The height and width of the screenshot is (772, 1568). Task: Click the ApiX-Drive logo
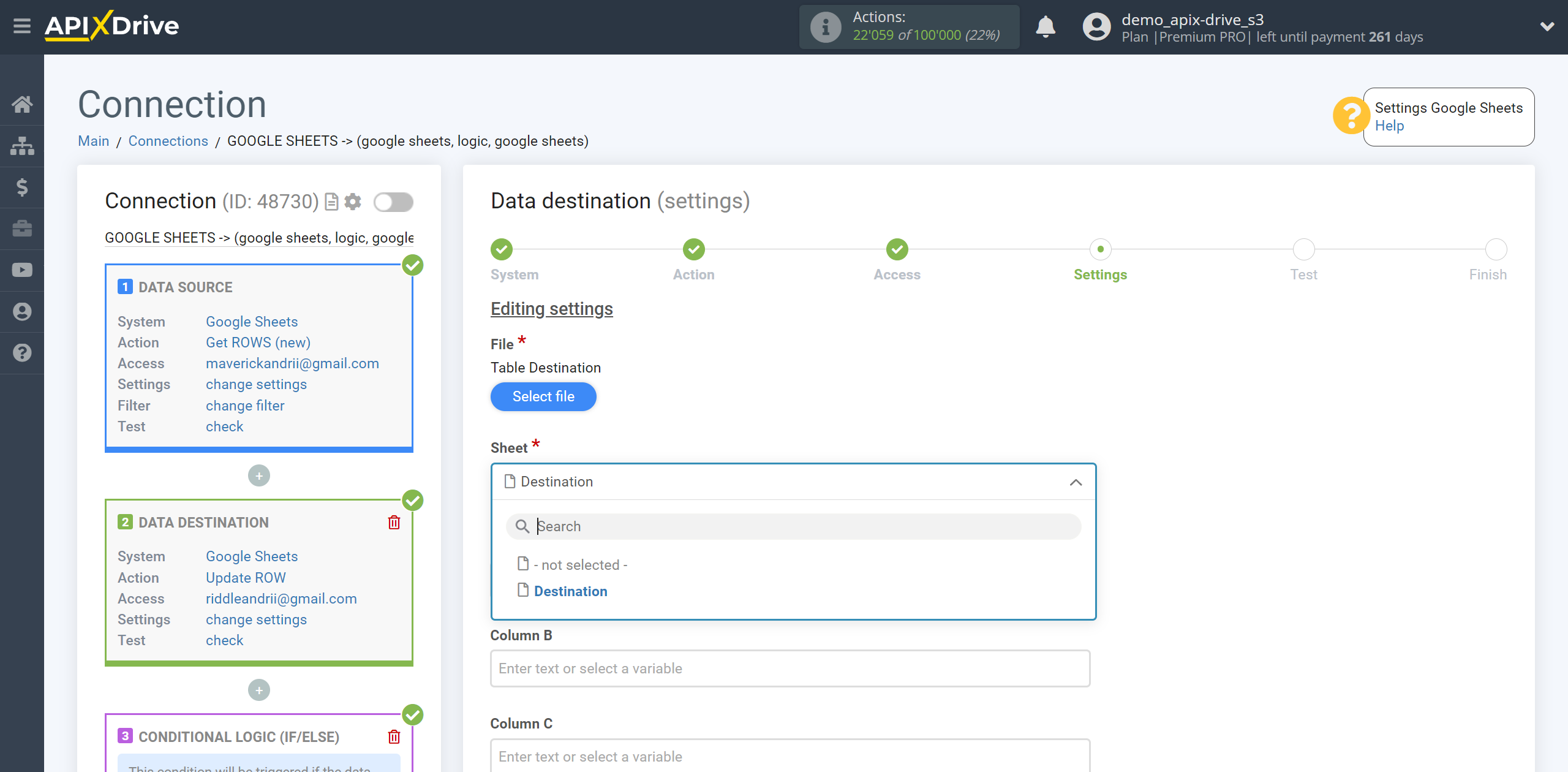(111, 26)
